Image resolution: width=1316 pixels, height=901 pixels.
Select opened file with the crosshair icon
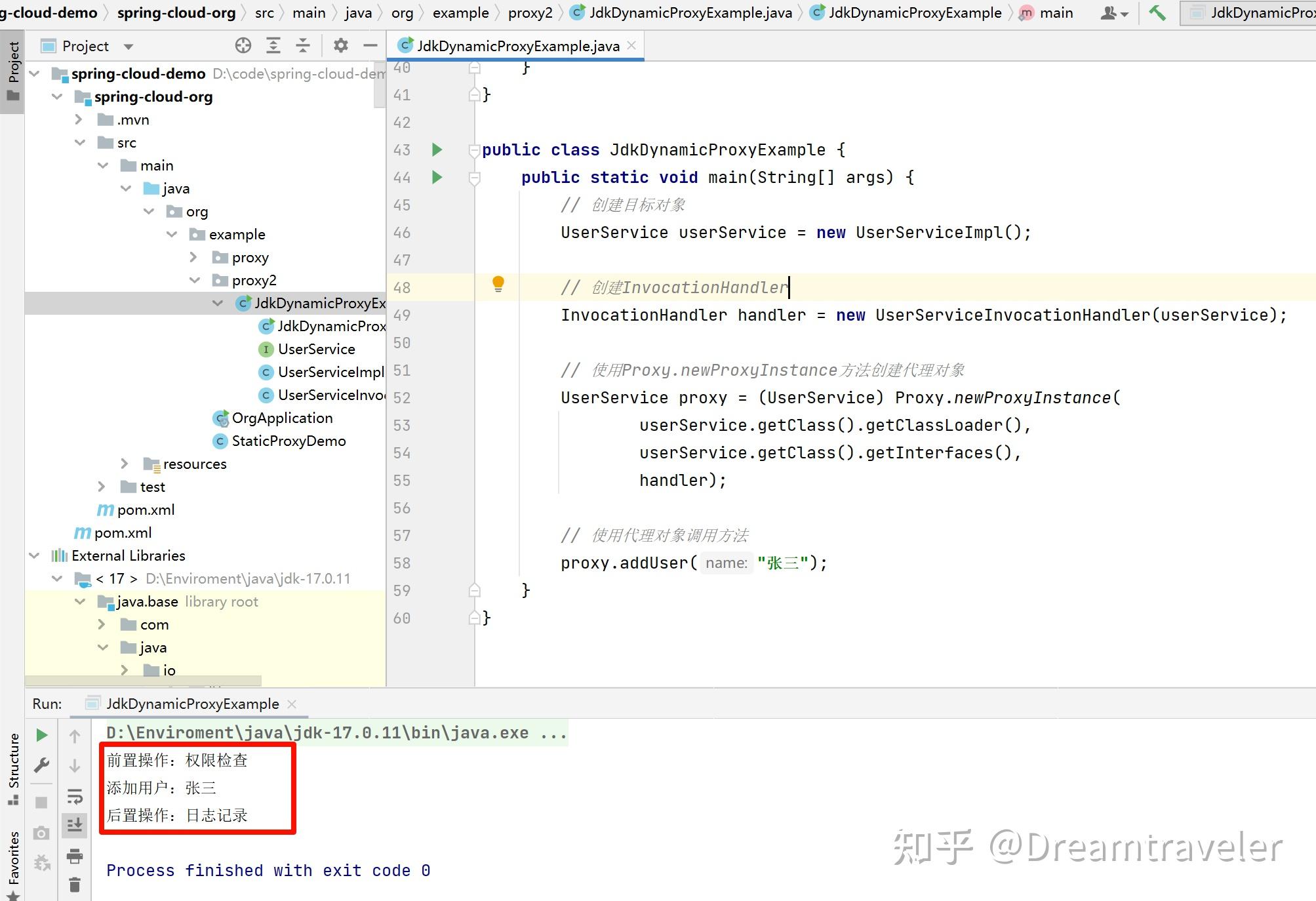(x=243, y=45)
